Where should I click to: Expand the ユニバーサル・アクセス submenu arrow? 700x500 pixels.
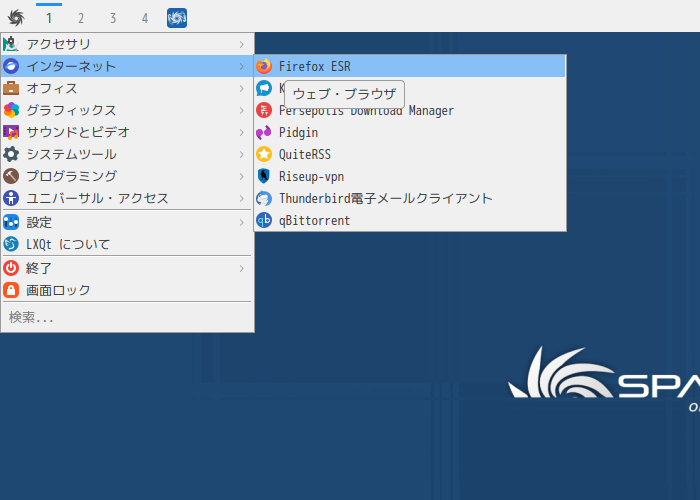(x=242, y=198)
